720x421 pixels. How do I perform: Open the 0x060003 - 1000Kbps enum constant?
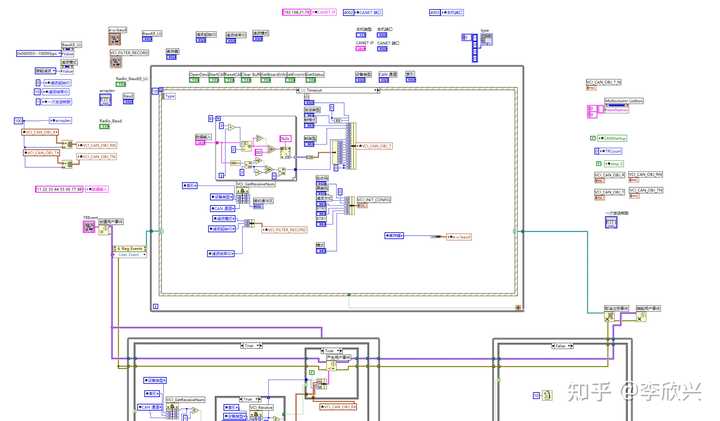[x=39, y=53]
